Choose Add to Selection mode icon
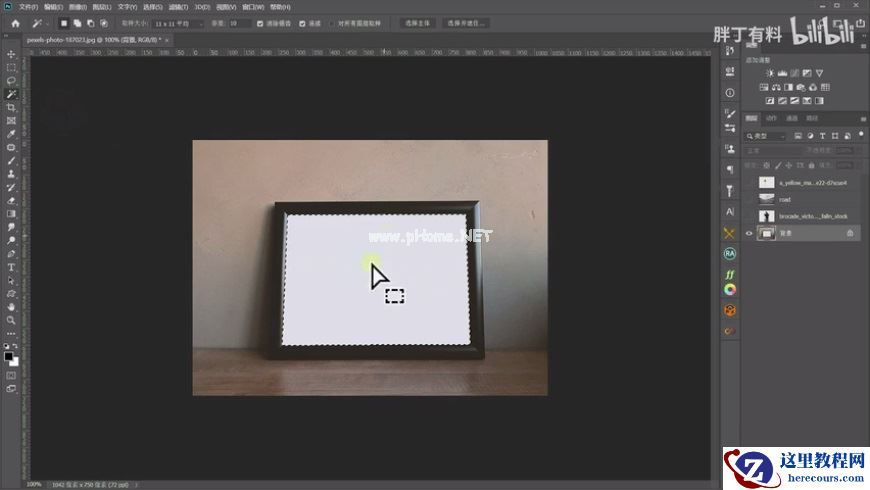The height and width of the screenshot is (490, 870). tap(77, 23)
